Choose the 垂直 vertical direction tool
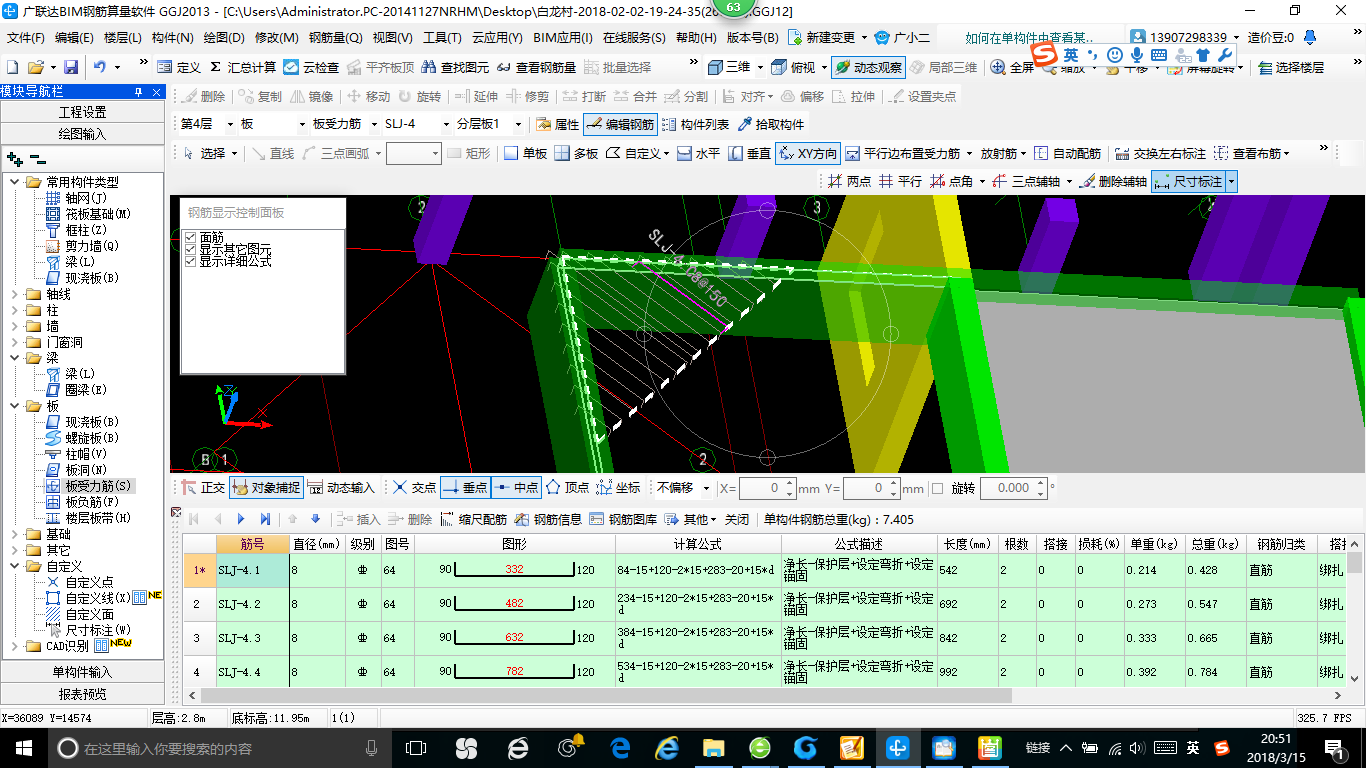1366x768 pixels. [x=750, y=153]
